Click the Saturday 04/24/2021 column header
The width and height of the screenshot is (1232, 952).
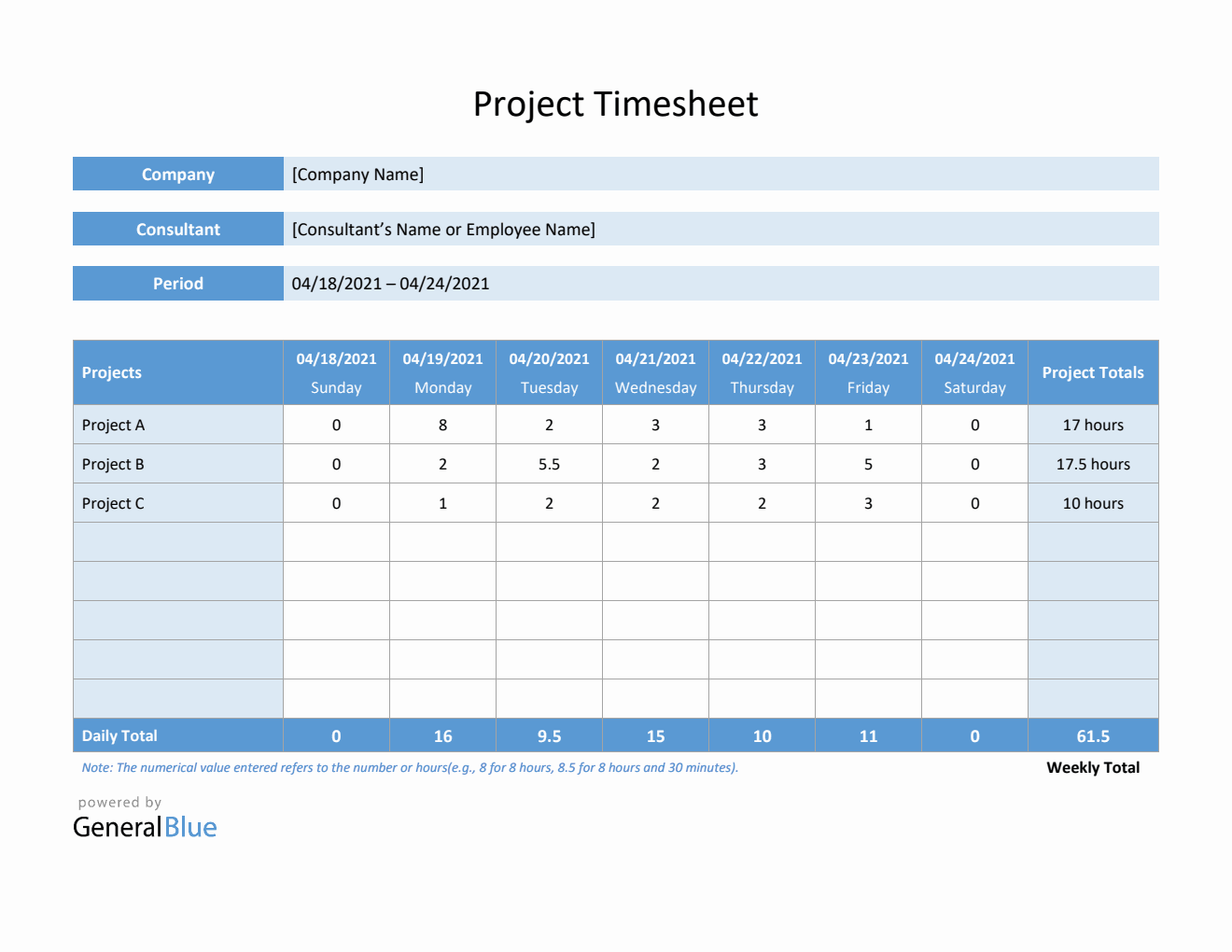pos(974,372)
